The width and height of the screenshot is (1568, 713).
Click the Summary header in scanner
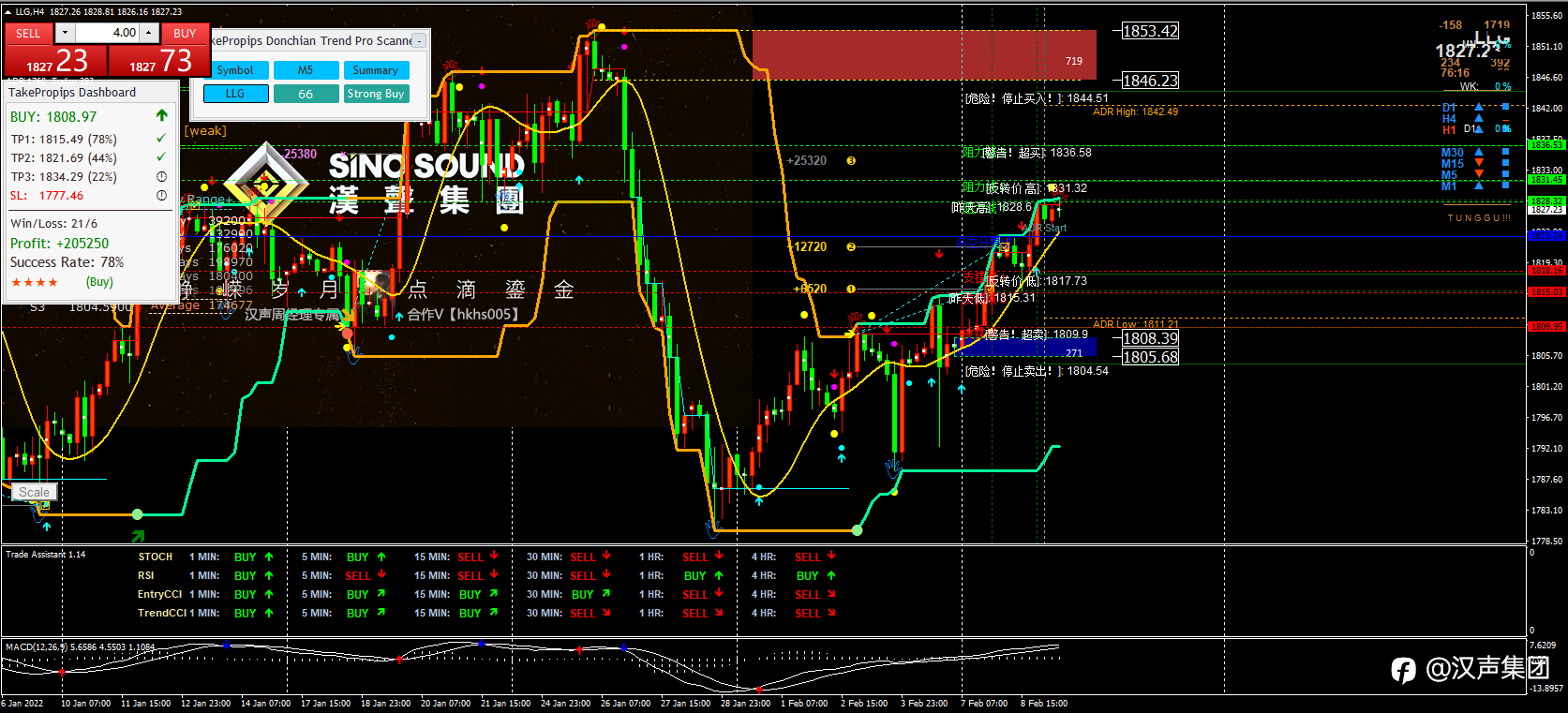(x=376, y=70)
